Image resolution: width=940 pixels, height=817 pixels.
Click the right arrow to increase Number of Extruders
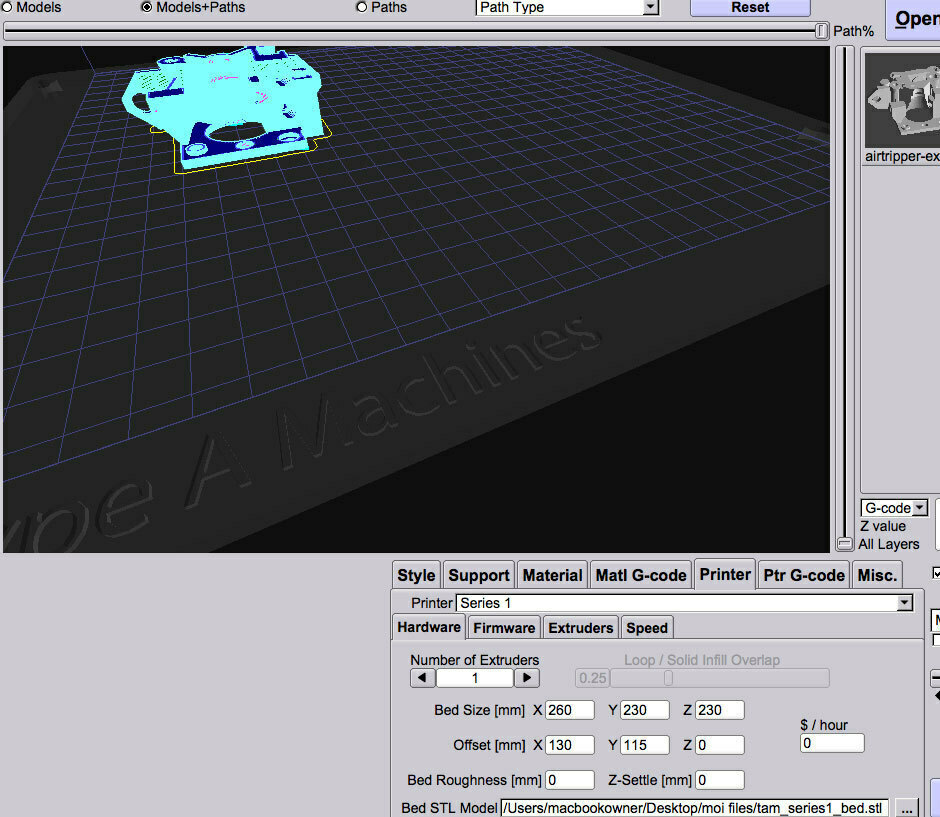pos(527,677)
